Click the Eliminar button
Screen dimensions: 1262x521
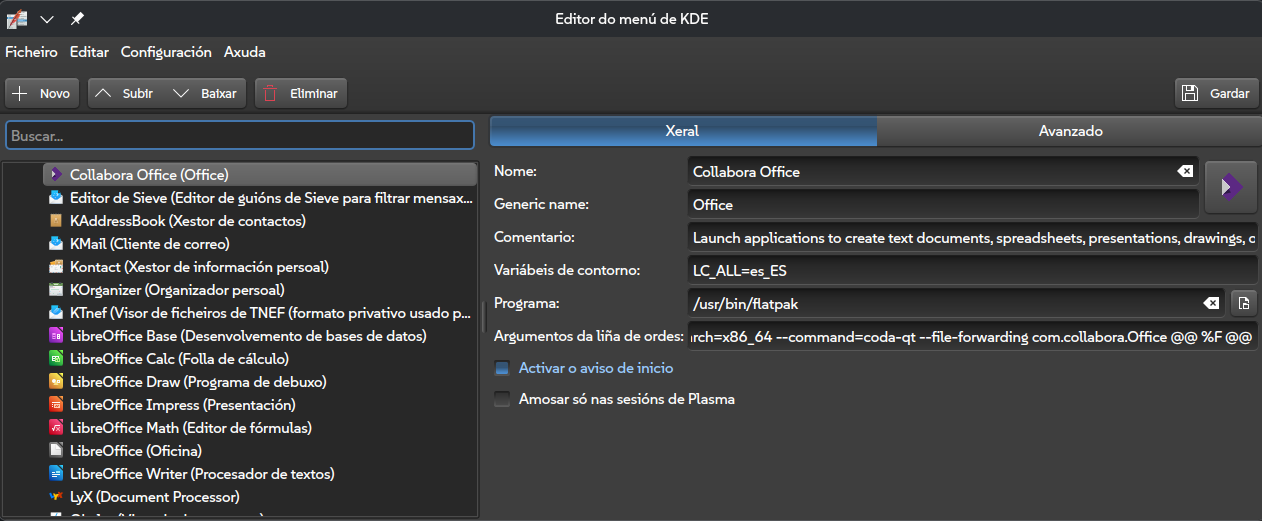point(301,93)
